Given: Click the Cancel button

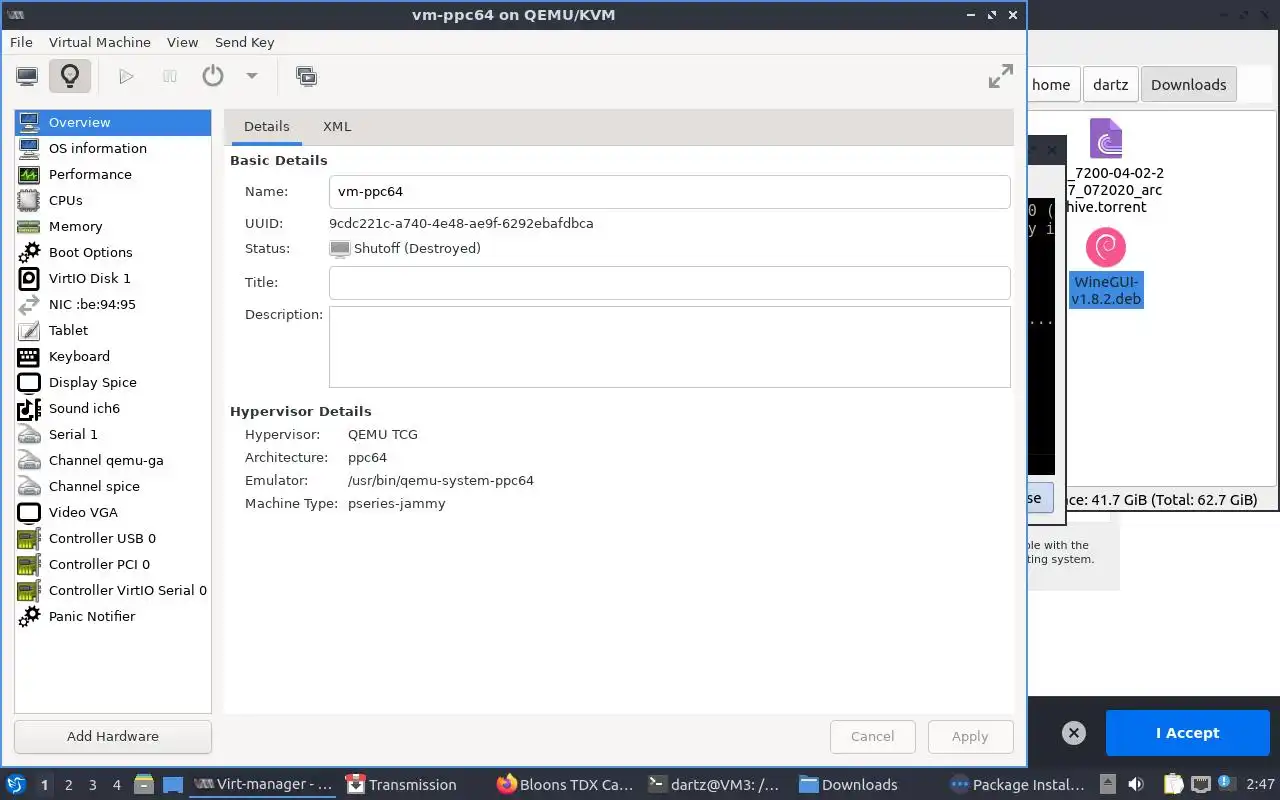Looking at the screenshot, I should pos(872,736).
